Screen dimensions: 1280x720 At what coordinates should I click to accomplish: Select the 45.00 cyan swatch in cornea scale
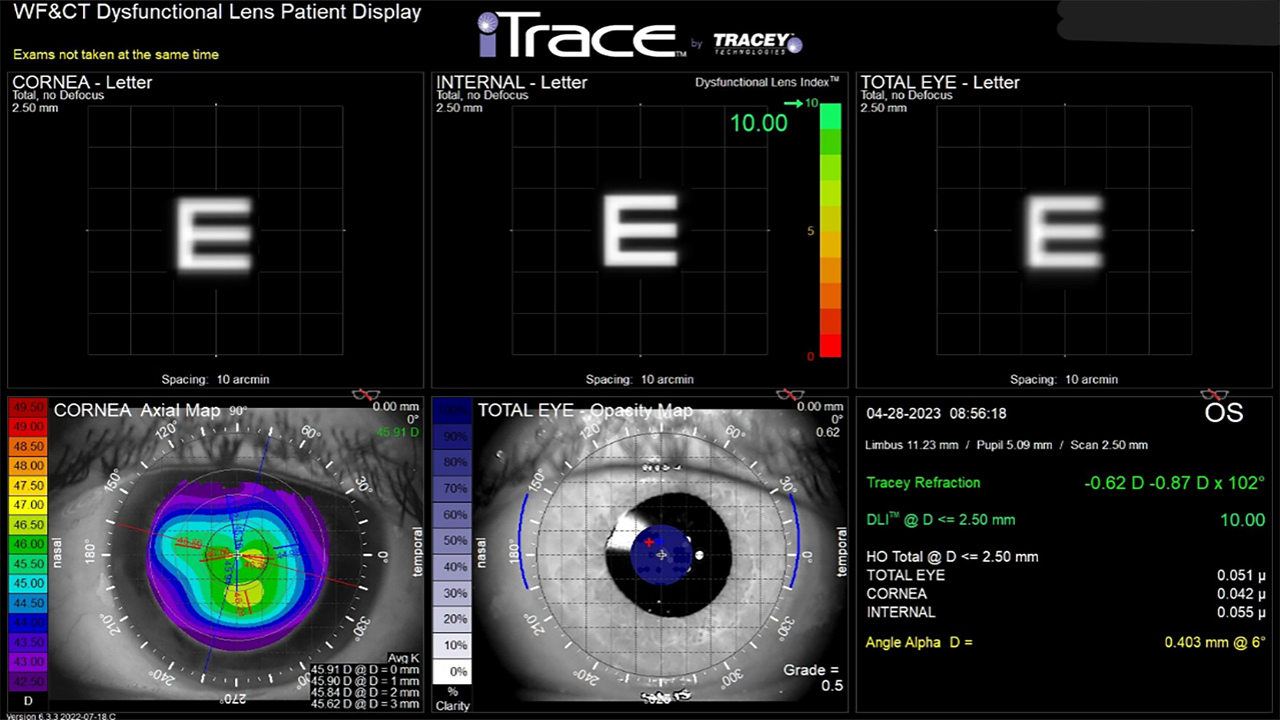click(28, 582)
